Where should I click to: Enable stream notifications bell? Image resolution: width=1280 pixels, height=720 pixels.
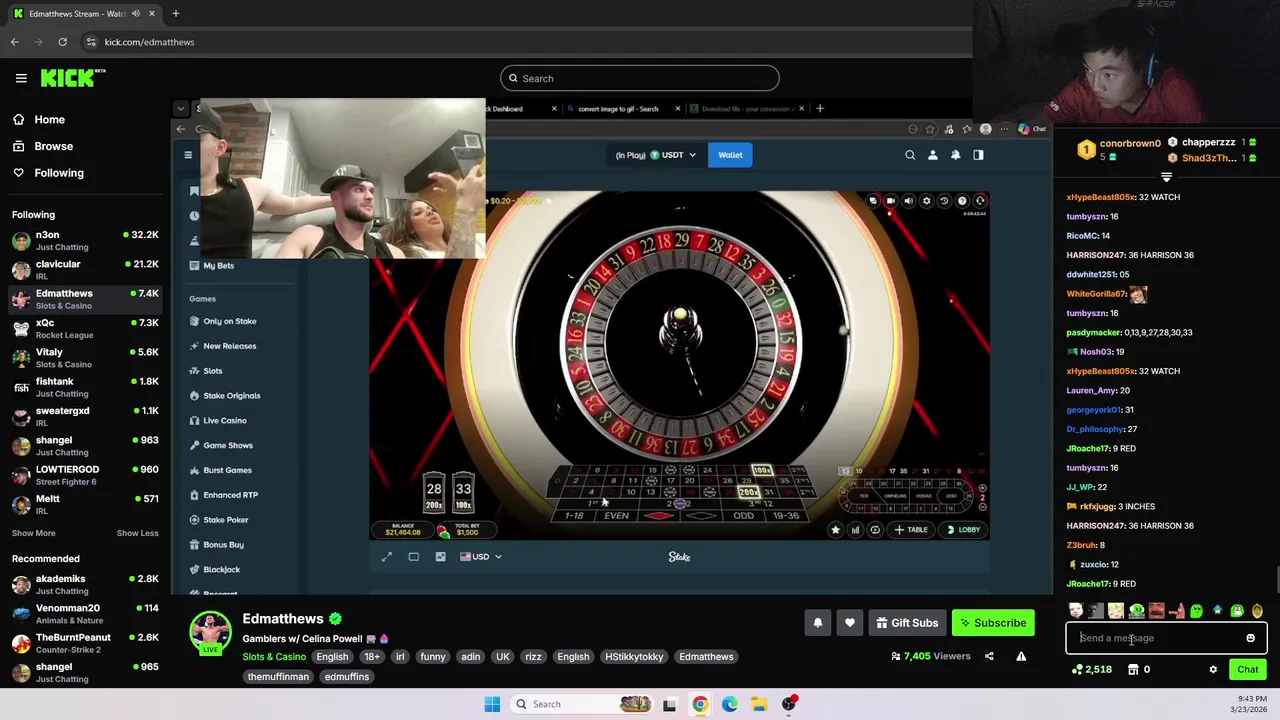click(817, 623)
